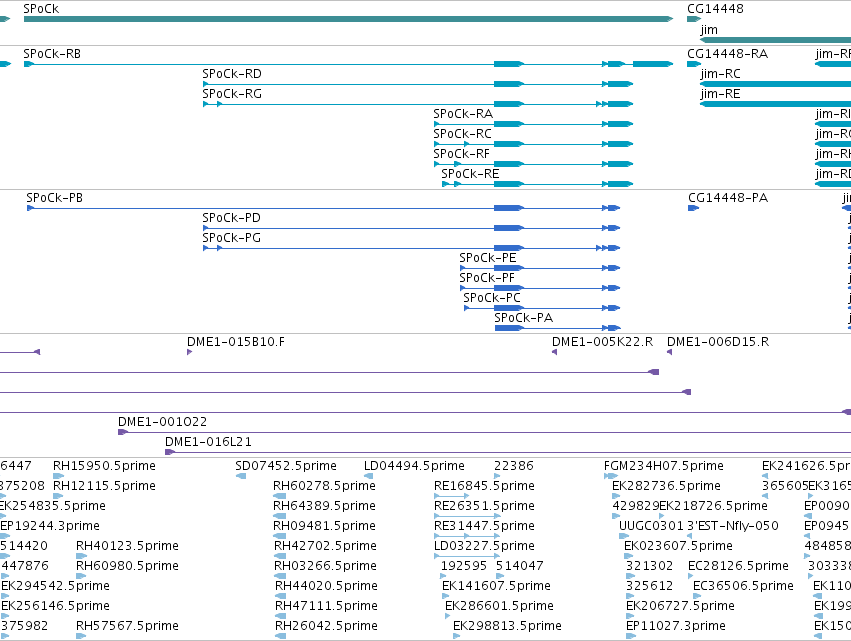Viewport: 851px width, 641px height.
Task: Click the DME1-005K22.R clone label
Action: [x=602, y=342]
